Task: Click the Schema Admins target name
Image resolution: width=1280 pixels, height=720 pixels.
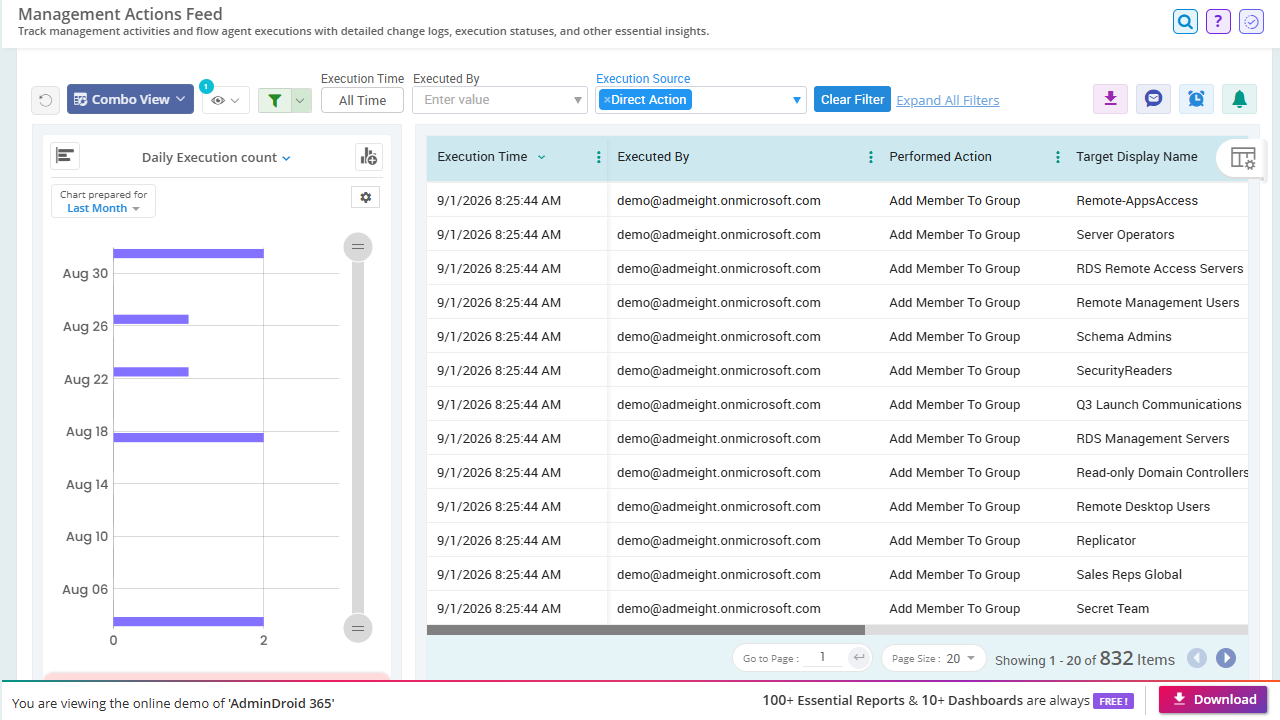Action: pyautogui.click(x=1124, y=337)
